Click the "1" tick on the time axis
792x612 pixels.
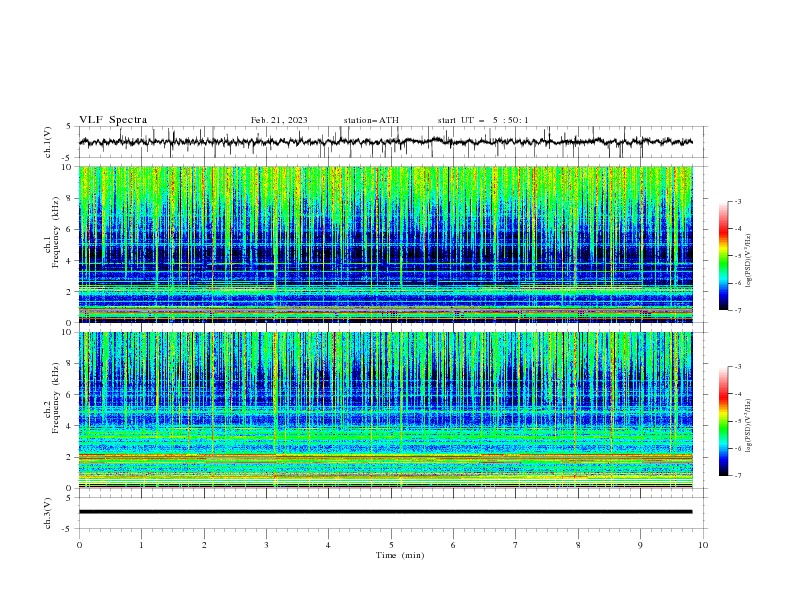141,545
